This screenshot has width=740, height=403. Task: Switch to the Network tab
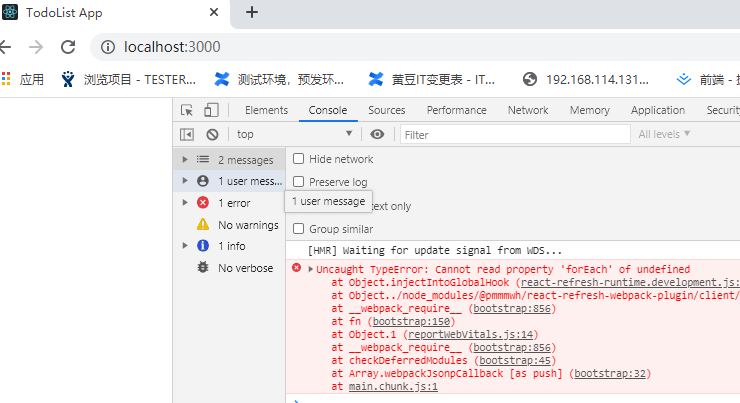pyautogui.click(x=528, y=110)
